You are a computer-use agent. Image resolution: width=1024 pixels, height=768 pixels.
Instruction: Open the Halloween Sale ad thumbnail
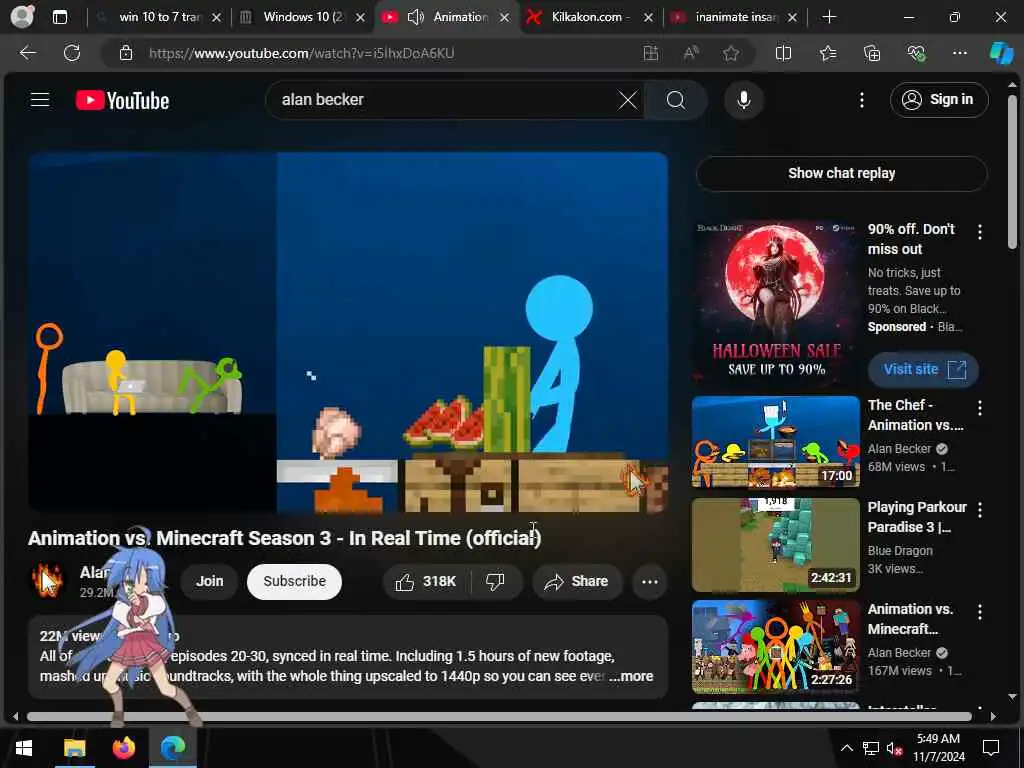tap(776, 304)
